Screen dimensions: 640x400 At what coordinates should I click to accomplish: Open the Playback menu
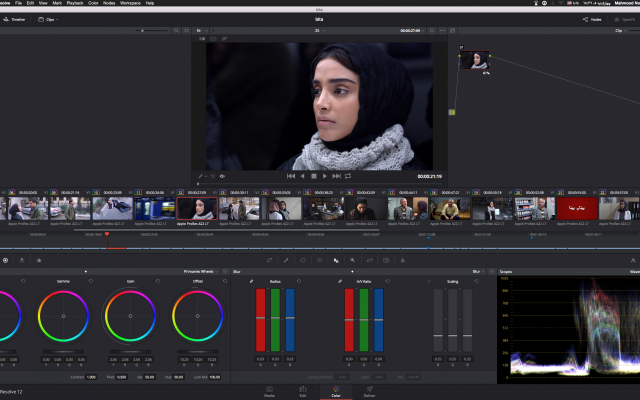pos(75,3)
